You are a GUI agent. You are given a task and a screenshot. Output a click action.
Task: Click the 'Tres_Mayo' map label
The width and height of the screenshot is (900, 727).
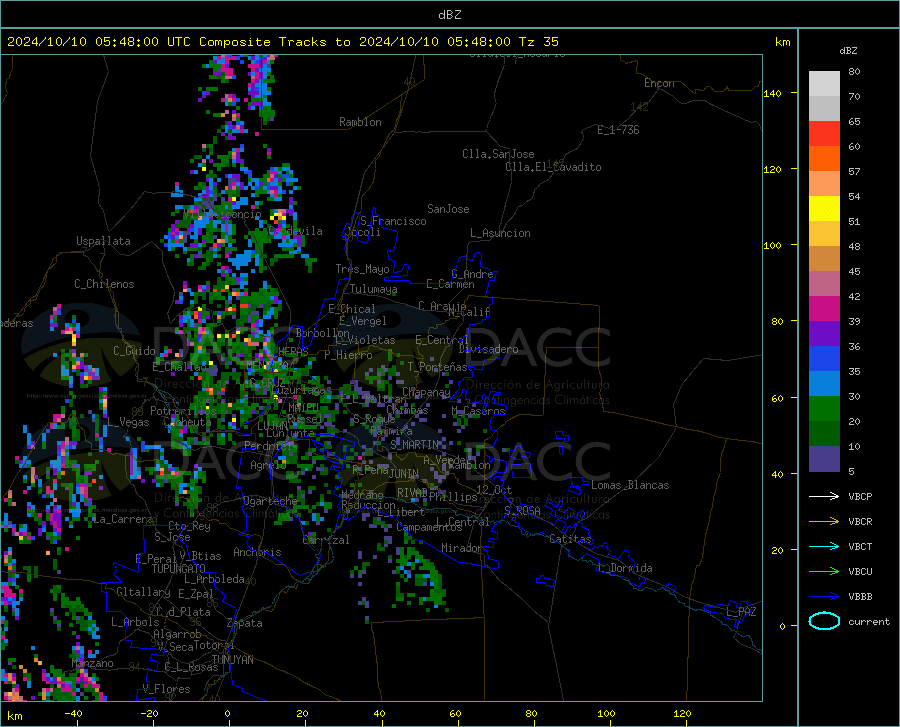click(363, 269)
